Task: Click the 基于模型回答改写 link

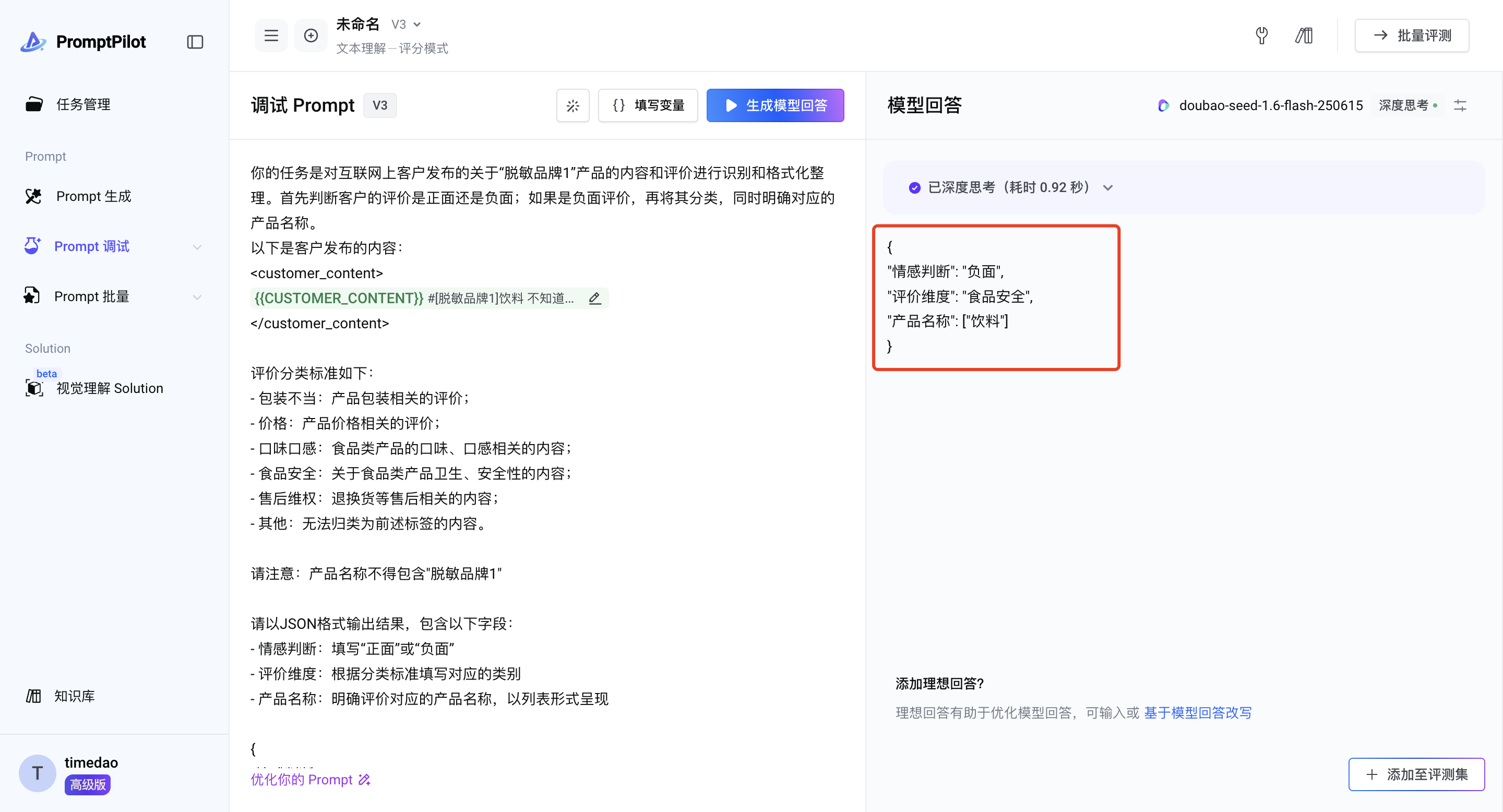Action: click(1197, 712)
